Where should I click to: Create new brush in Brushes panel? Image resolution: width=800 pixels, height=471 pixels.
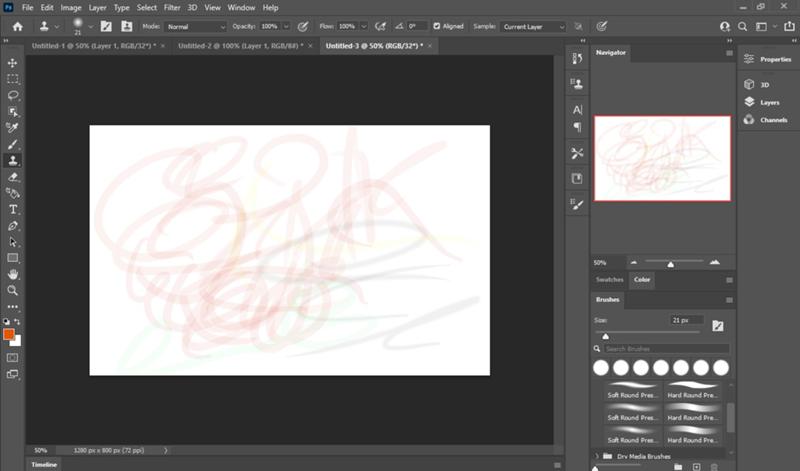point(696,466)
